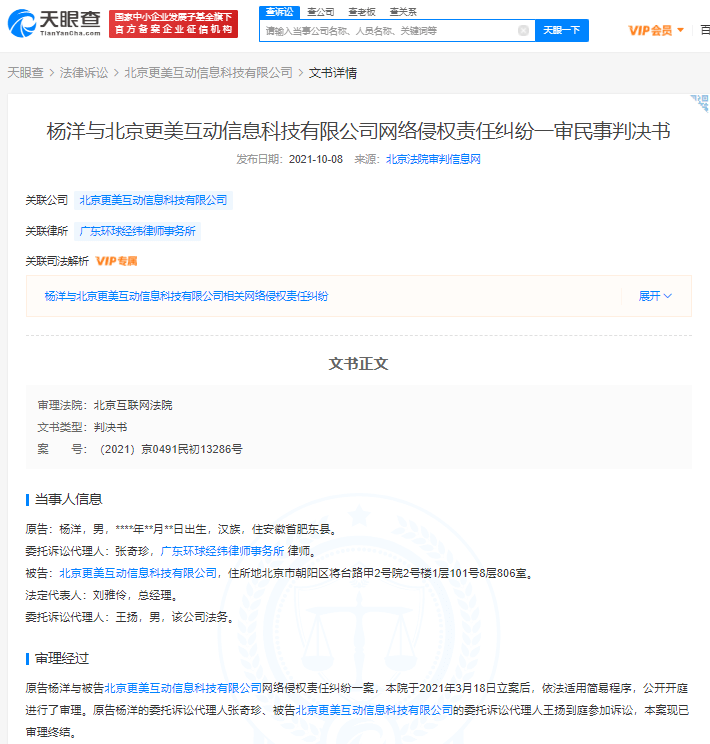Open the related 网络侵权责任纠纷 case link
This screenshot has height=744, width=710.
(186, 296)
